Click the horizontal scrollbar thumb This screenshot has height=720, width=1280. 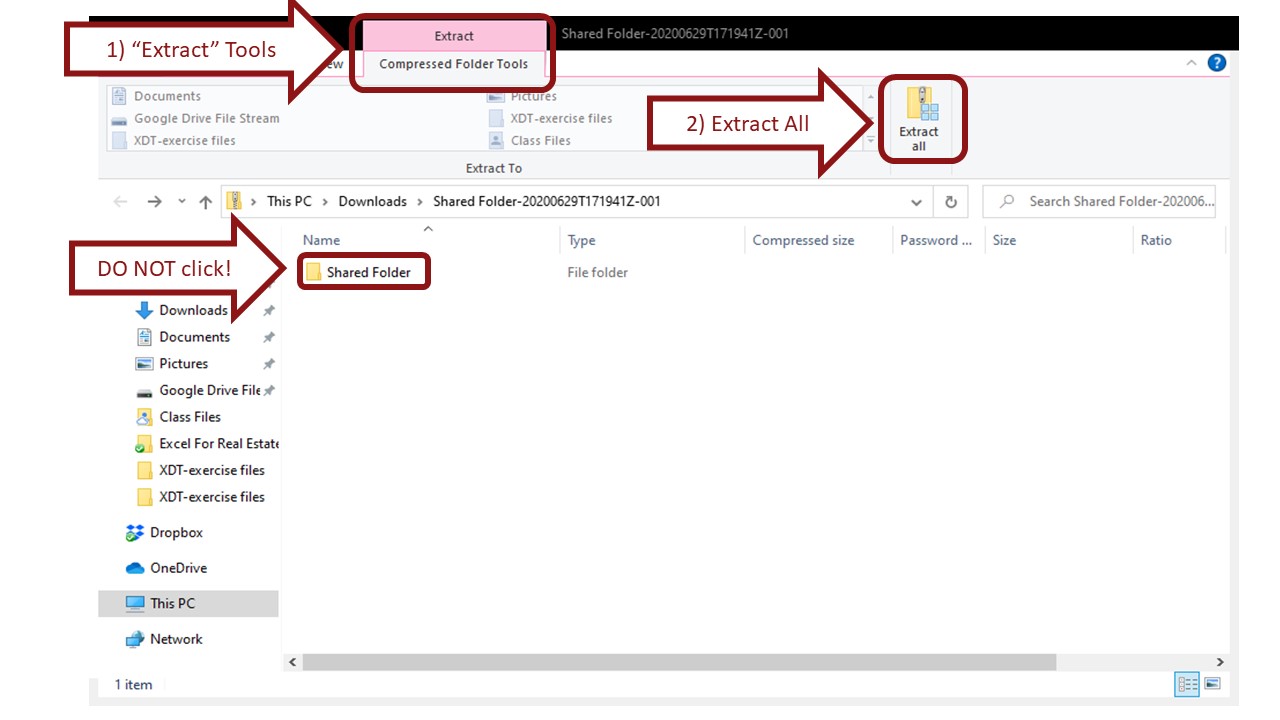679,662
